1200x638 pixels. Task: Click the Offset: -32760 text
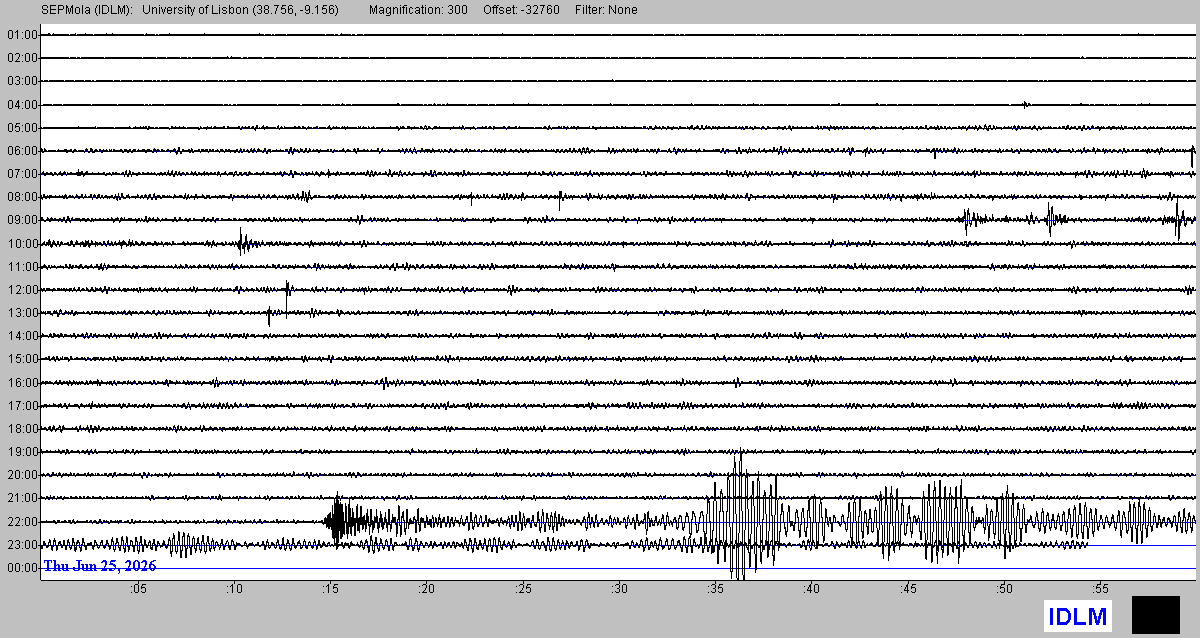pyautogui.click(x=521, y=10)
